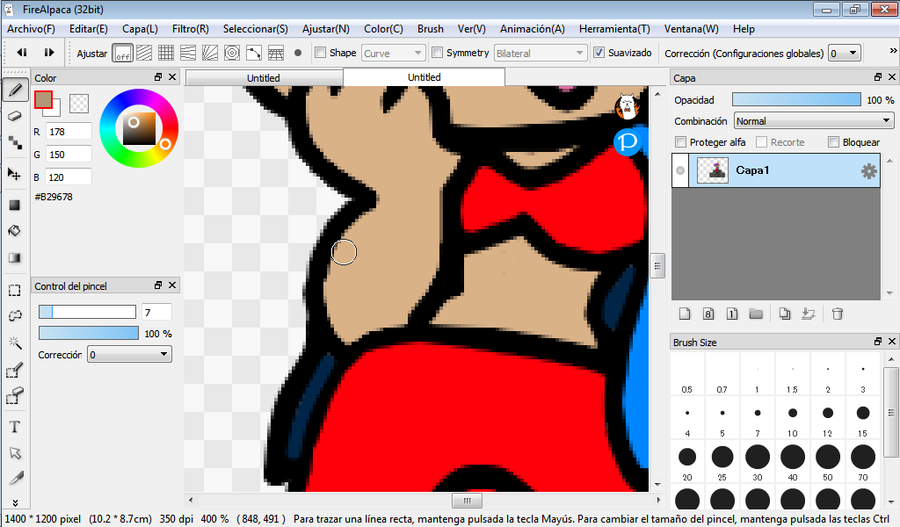Go to previous with the left arrow button
Screen dimensions: 900x527
pos(22,52)
